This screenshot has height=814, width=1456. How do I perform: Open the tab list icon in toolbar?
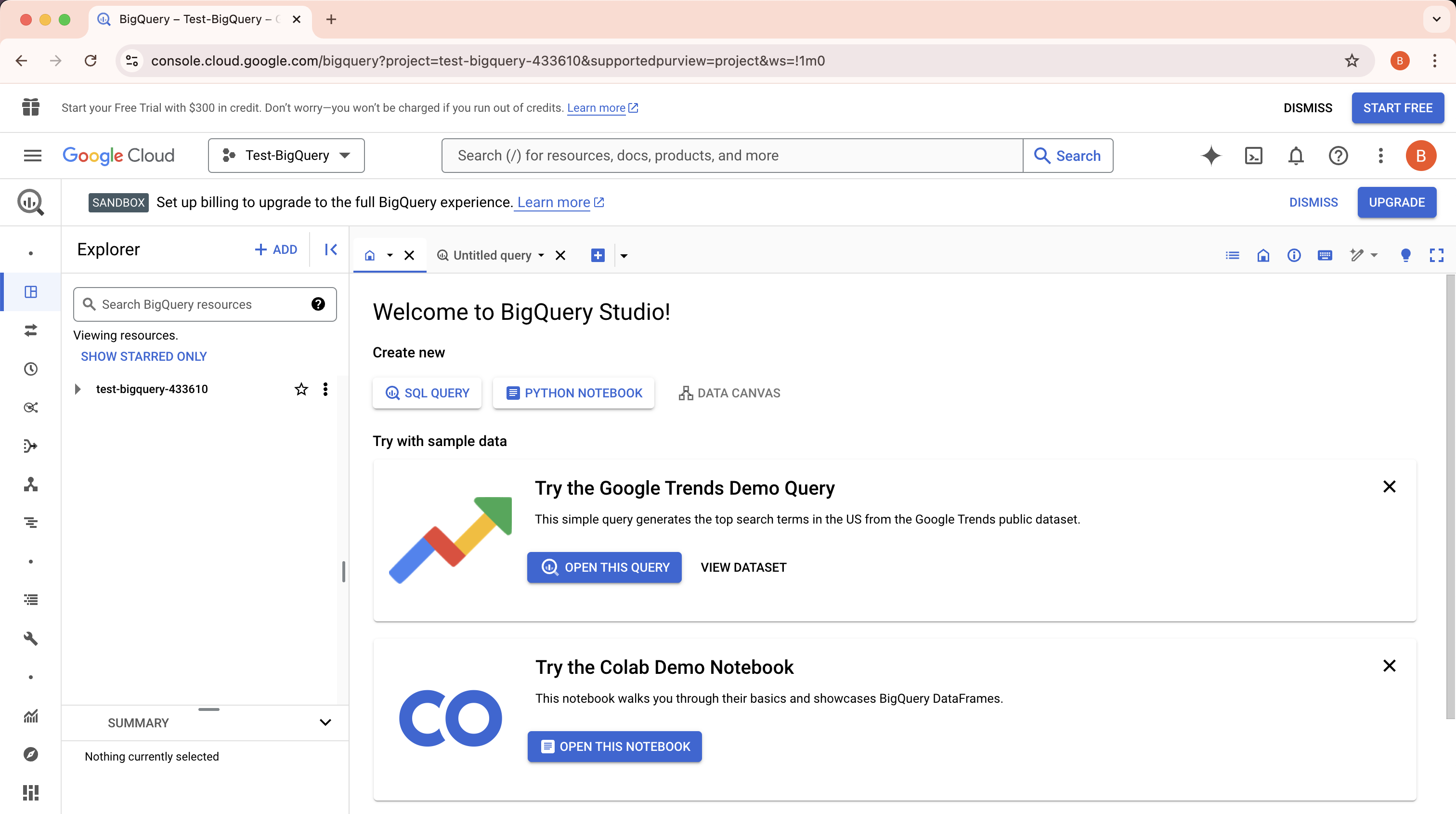1232,255
